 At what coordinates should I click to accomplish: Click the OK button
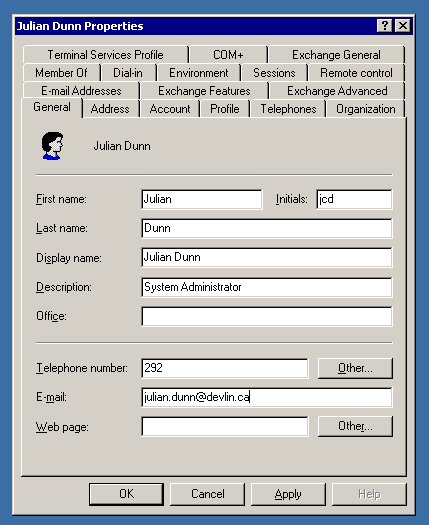tap(127, 494)
